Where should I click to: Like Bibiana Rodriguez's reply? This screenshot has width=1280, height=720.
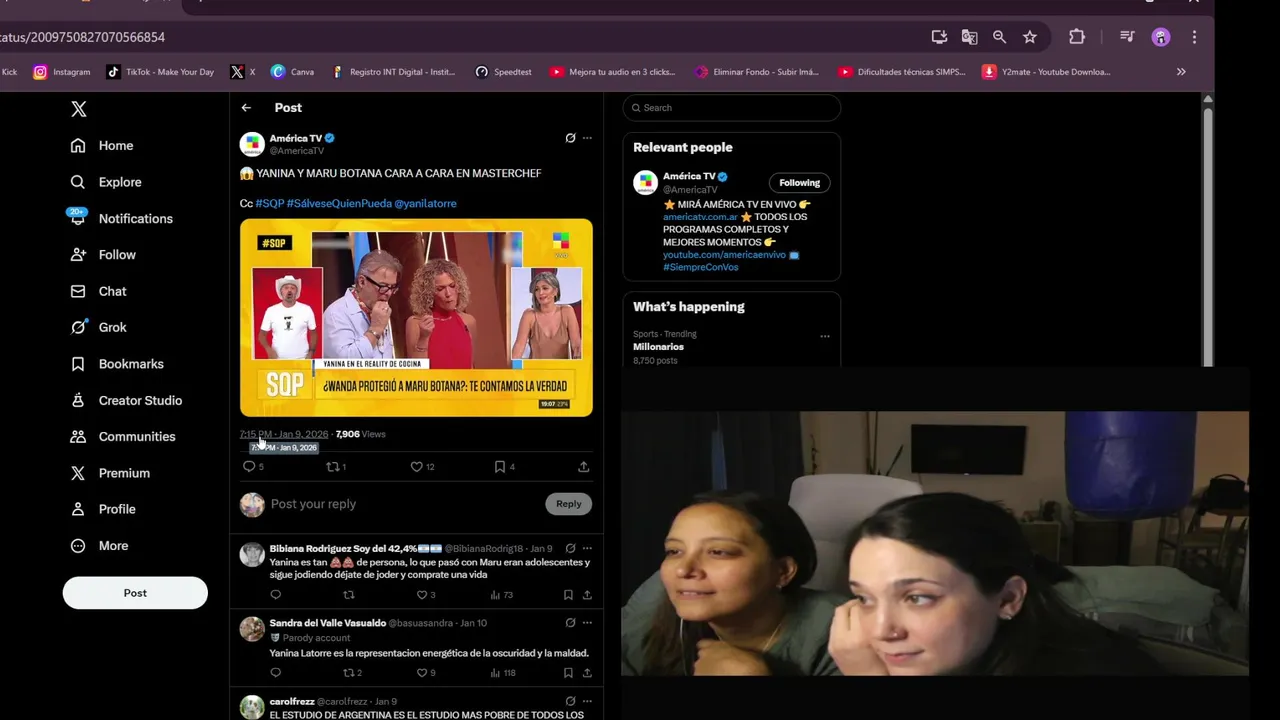point(421,595)
